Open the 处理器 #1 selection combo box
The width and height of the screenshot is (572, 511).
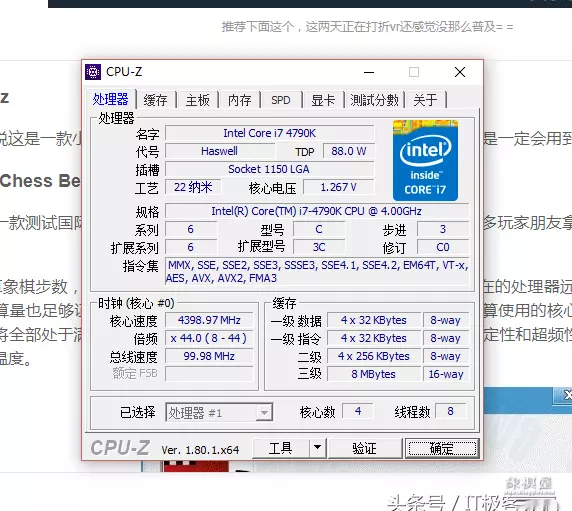coord(219,413)
